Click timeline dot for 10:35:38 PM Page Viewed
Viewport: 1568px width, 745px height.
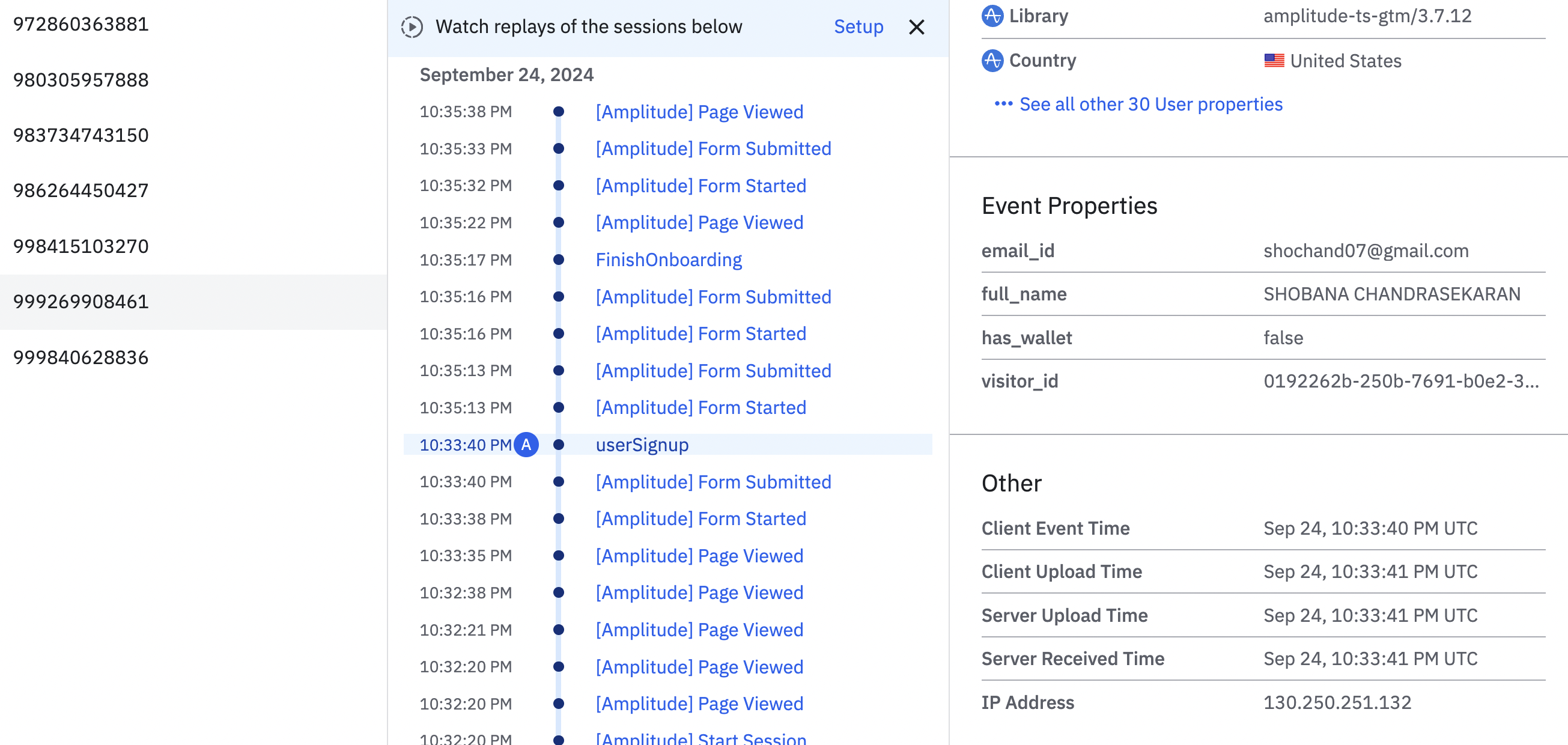(558, 111)
